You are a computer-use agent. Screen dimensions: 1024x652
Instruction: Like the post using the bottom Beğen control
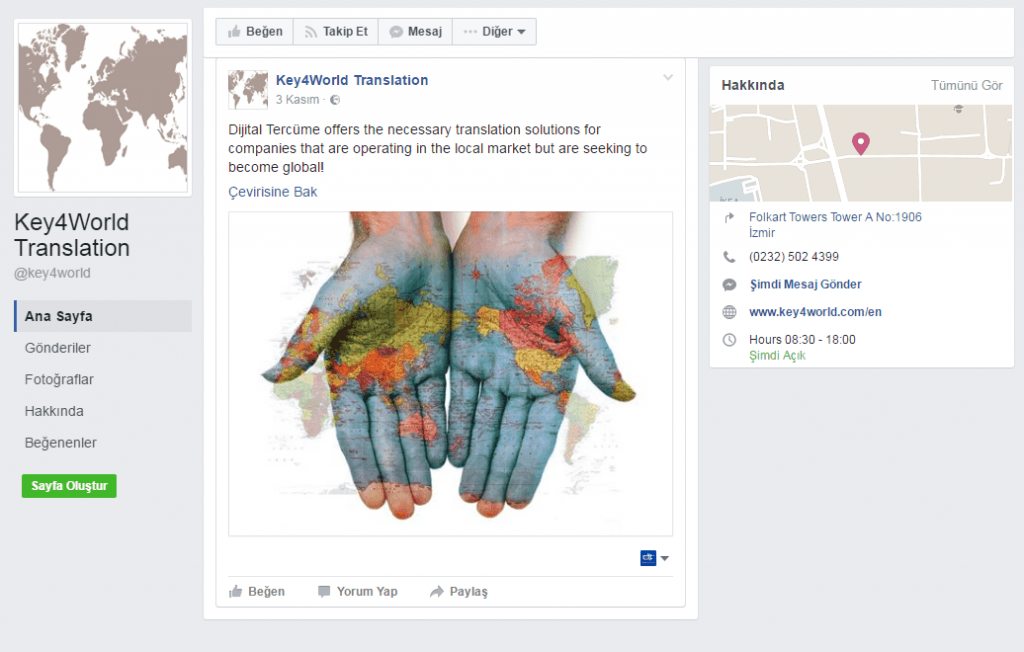[x=258, y=591]
